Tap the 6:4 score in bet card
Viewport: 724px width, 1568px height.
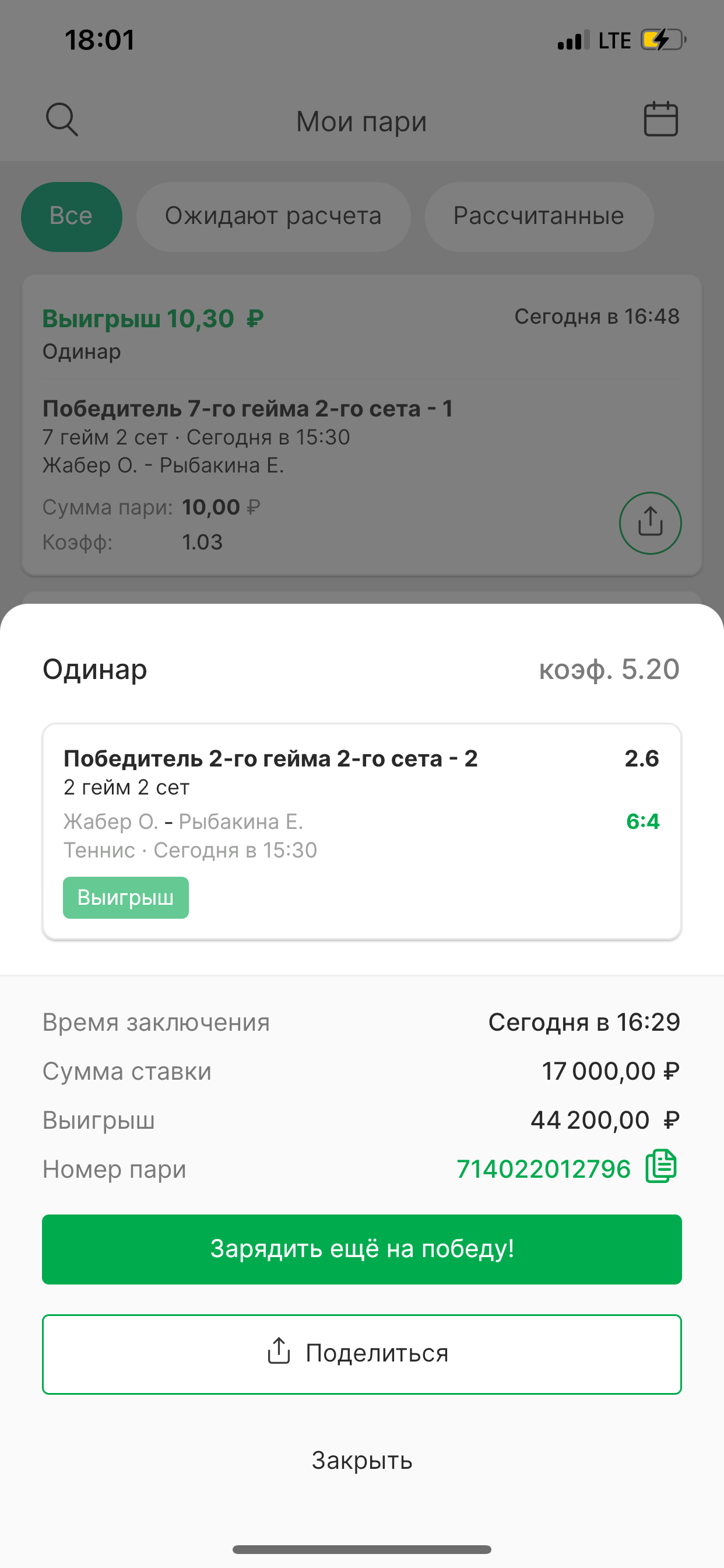pyautogui.click(x=642, y=822)
